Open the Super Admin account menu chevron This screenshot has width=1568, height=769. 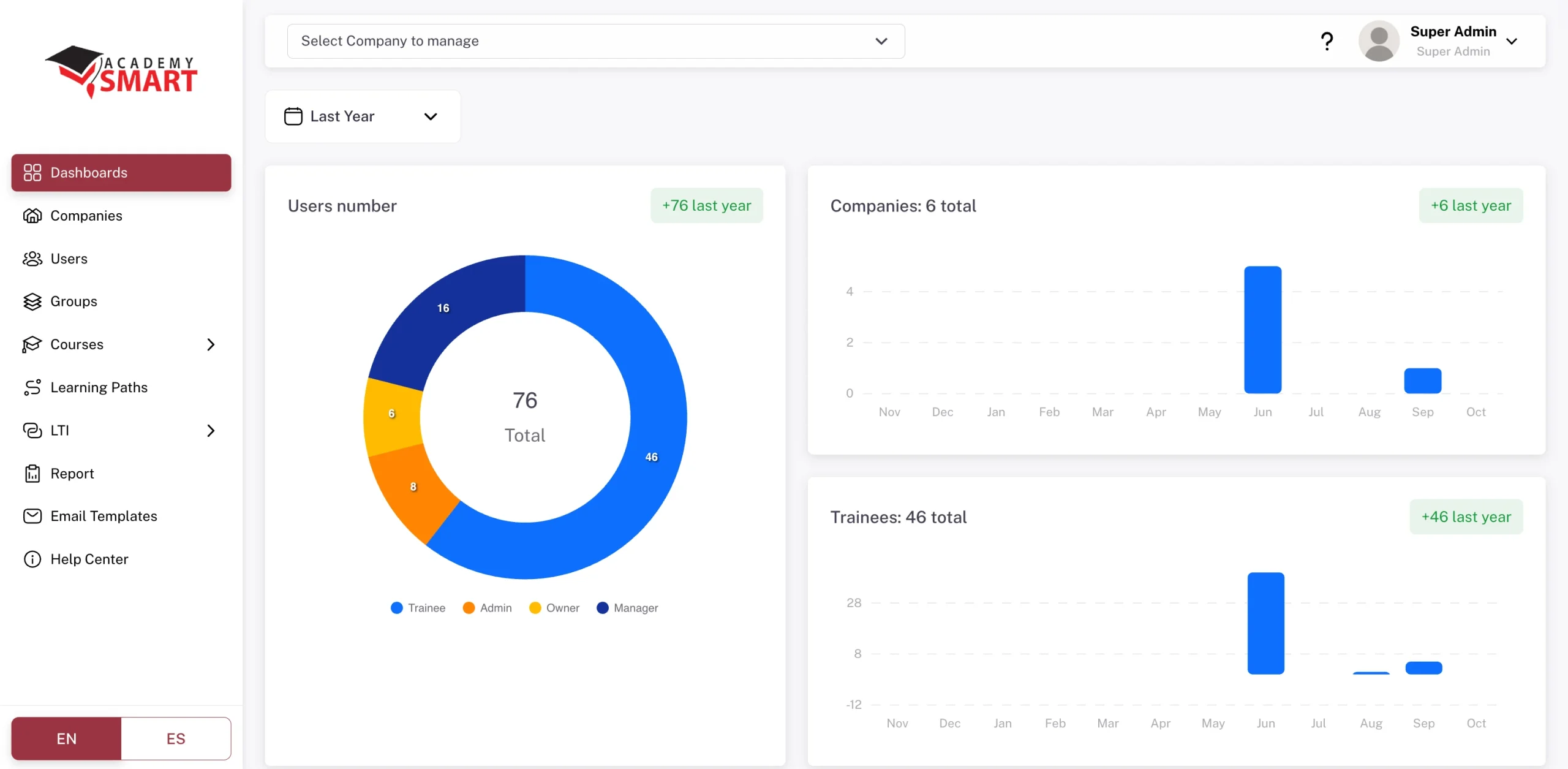tap(1512, 41)
